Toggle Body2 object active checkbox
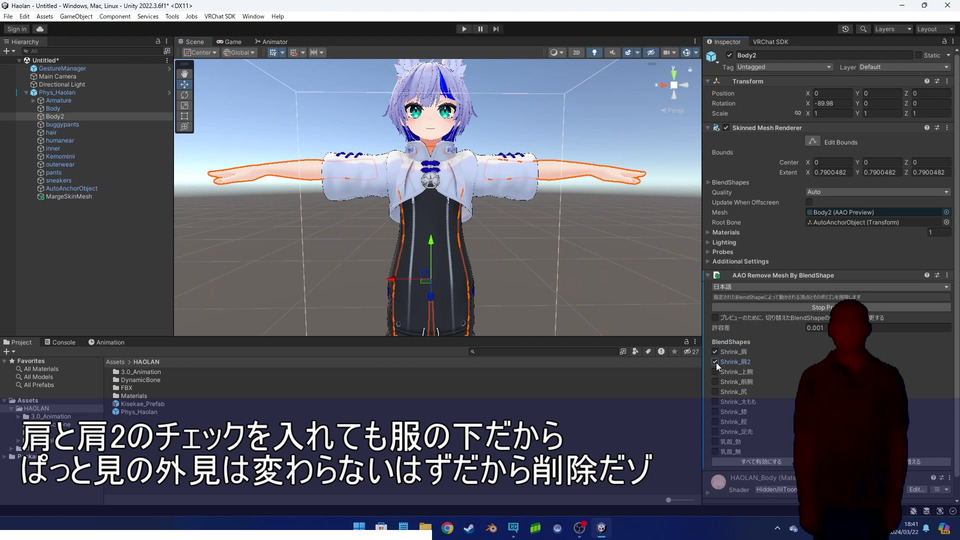 [x=729, y=55]
